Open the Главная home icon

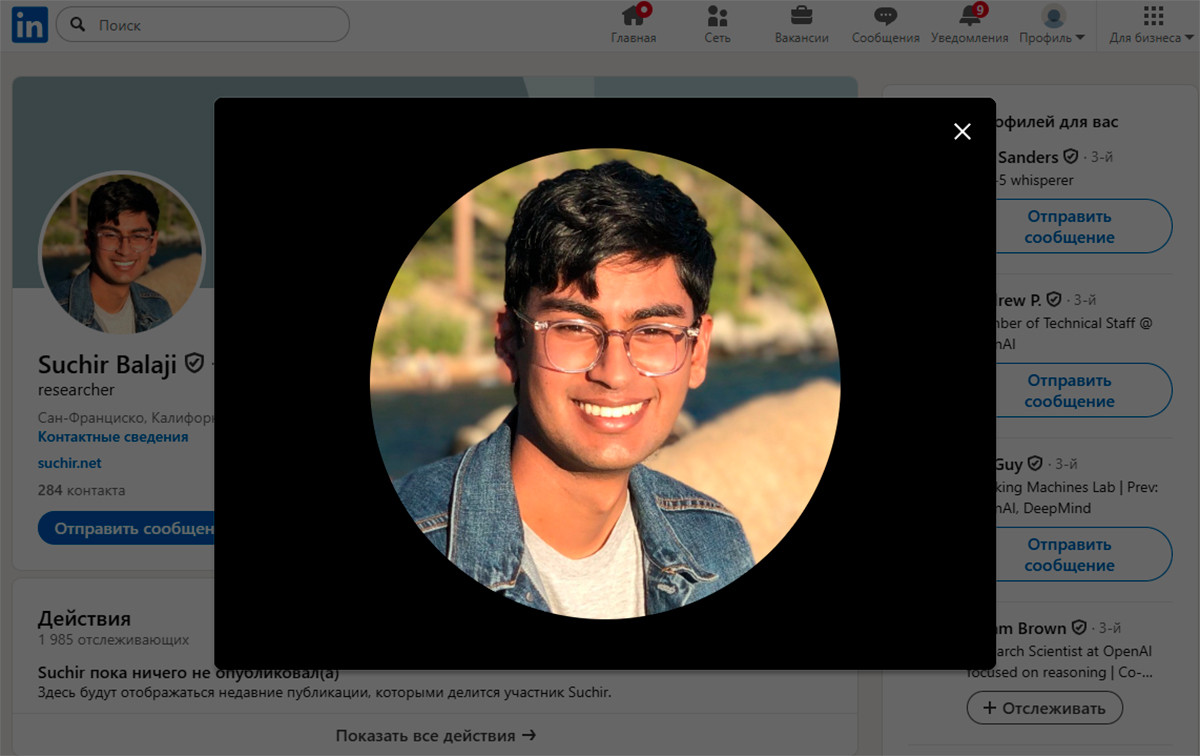click(x=633, y=17)
